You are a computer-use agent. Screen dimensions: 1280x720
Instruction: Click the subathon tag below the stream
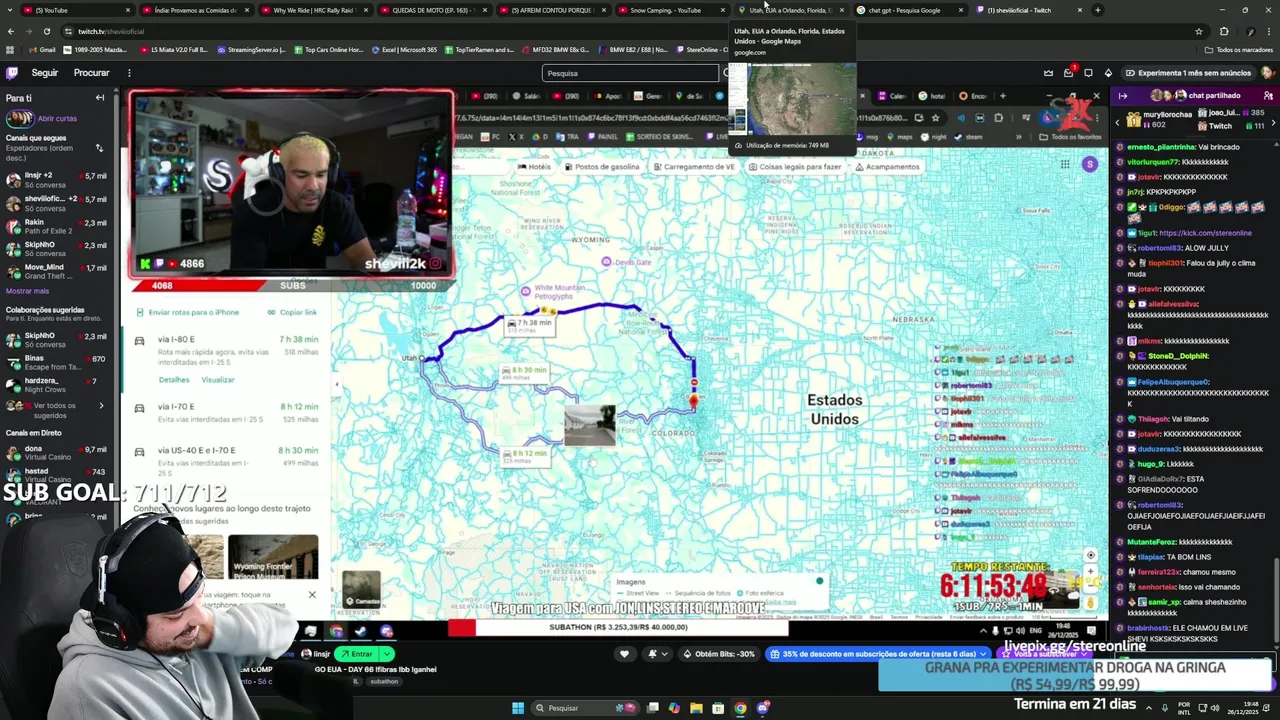point(383,682)
